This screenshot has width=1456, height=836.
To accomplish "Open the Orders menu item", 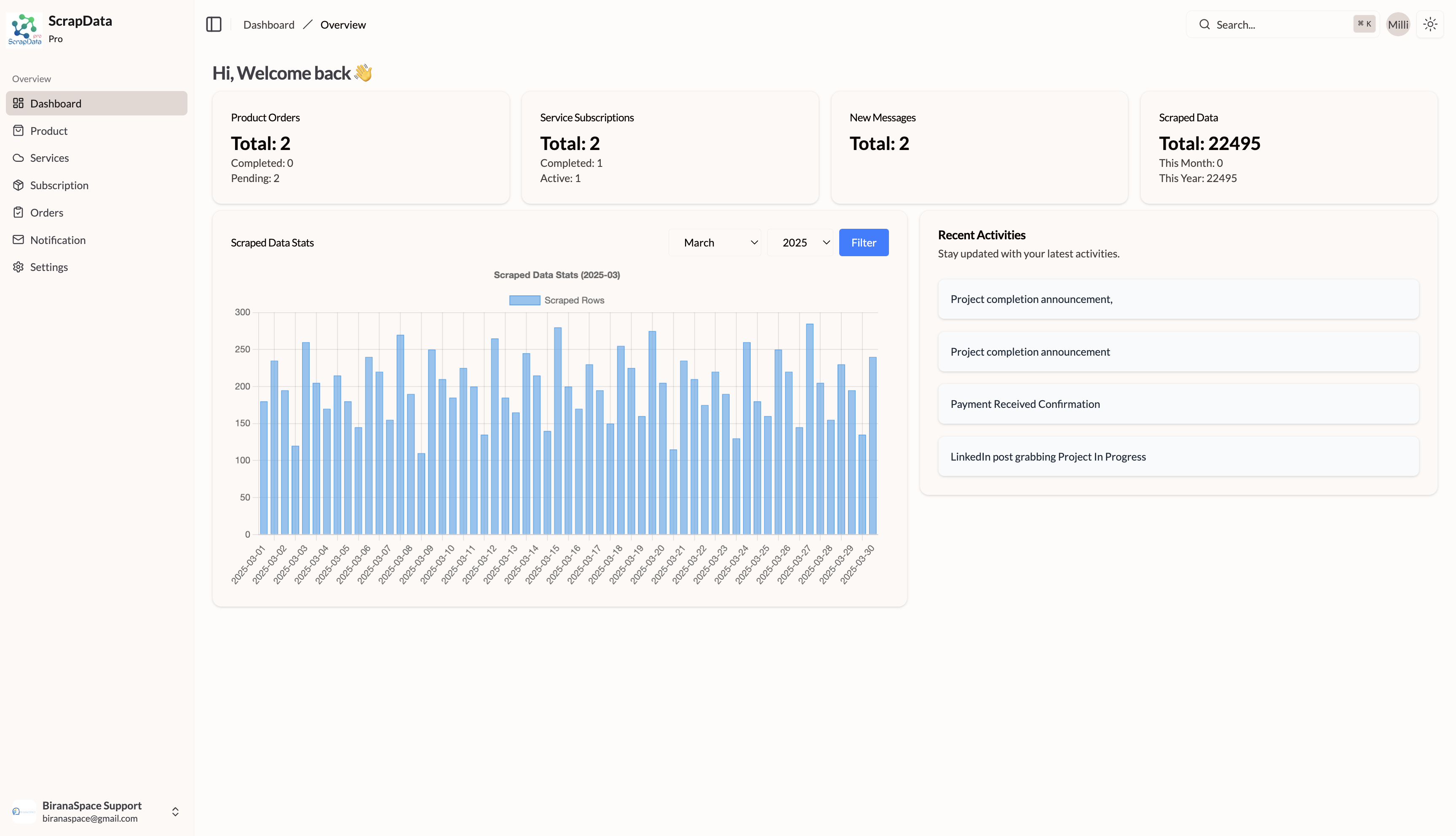I will (x=46, y=212).
